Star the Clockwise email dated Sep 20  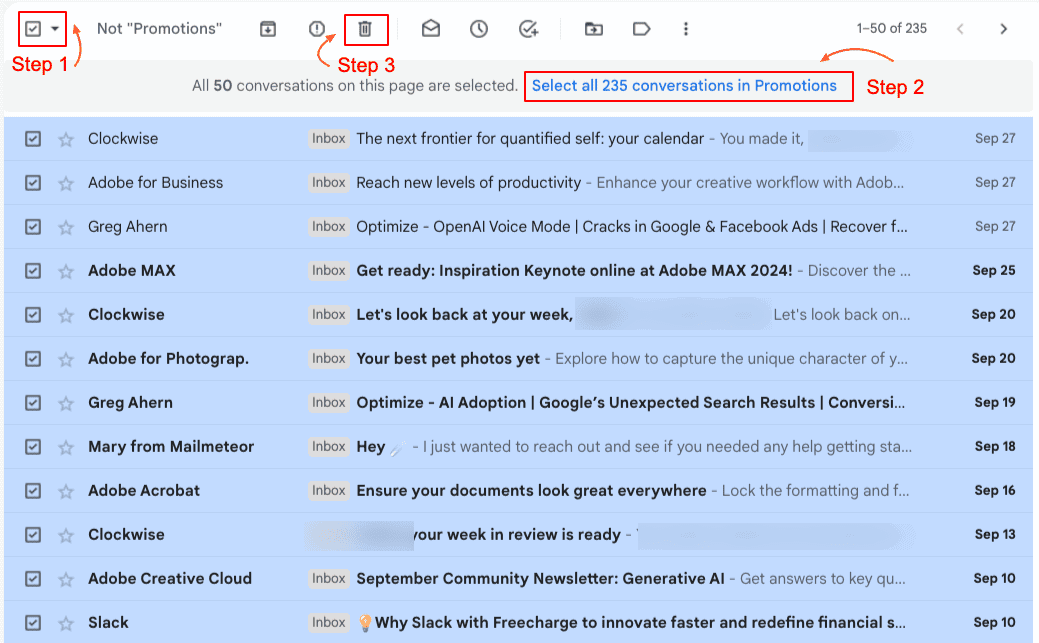click(66, 315)
